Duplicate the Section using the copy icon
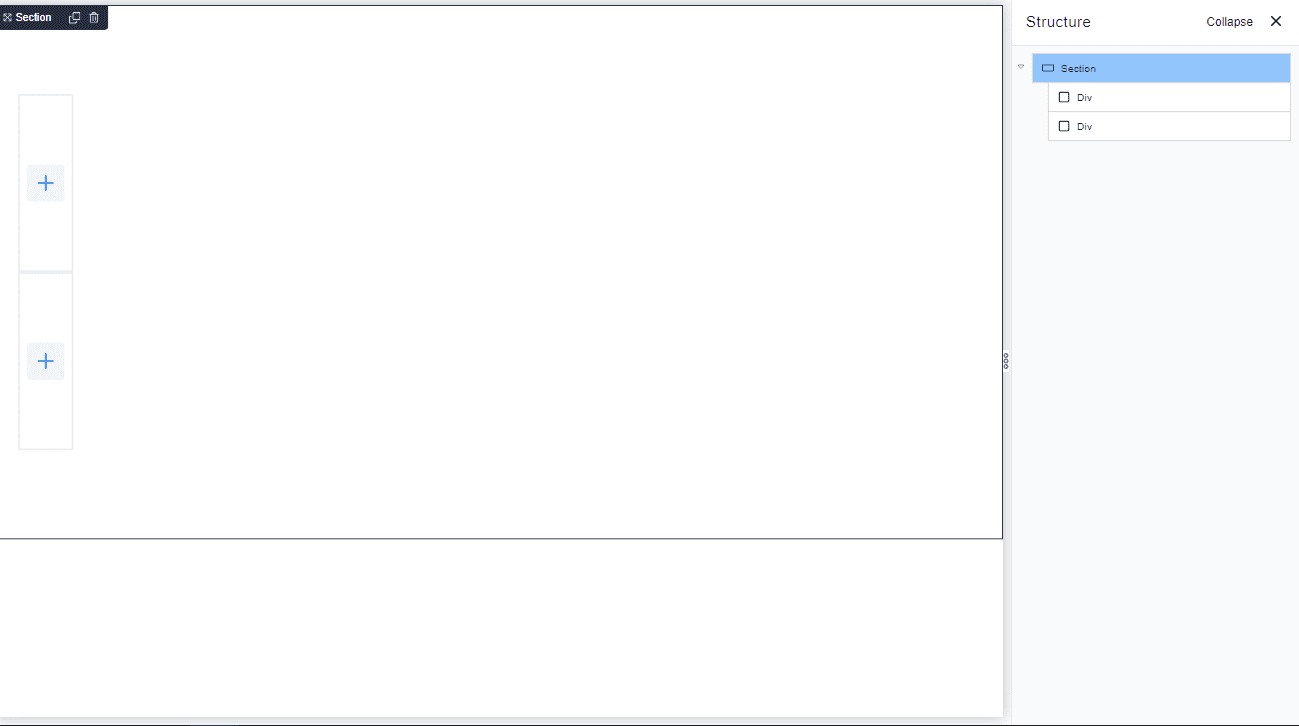 coord(74,18)
